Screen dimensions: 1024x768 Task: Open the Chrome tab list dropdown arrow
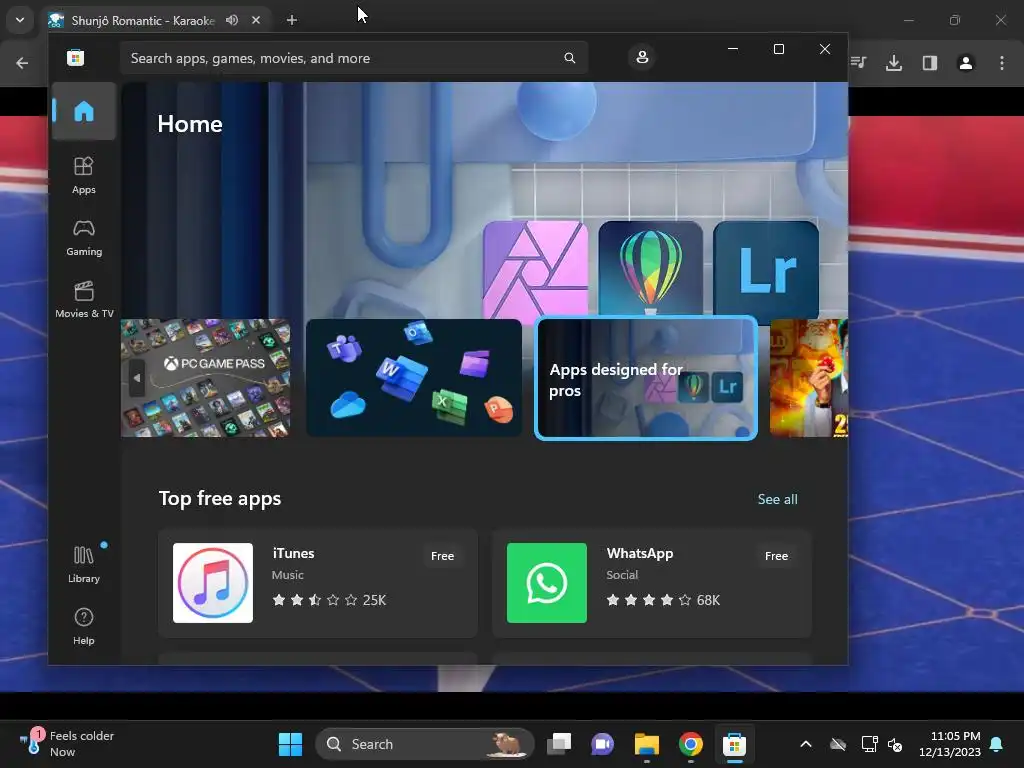(20, 20)
